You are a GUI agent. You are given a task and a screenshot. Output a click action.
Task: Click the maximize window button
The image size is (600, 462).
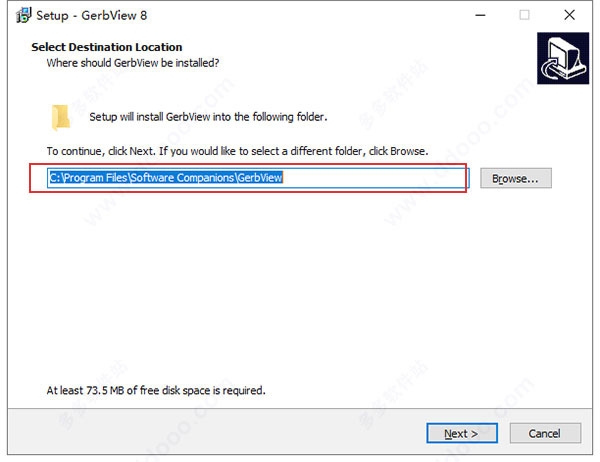coord(525,15)
